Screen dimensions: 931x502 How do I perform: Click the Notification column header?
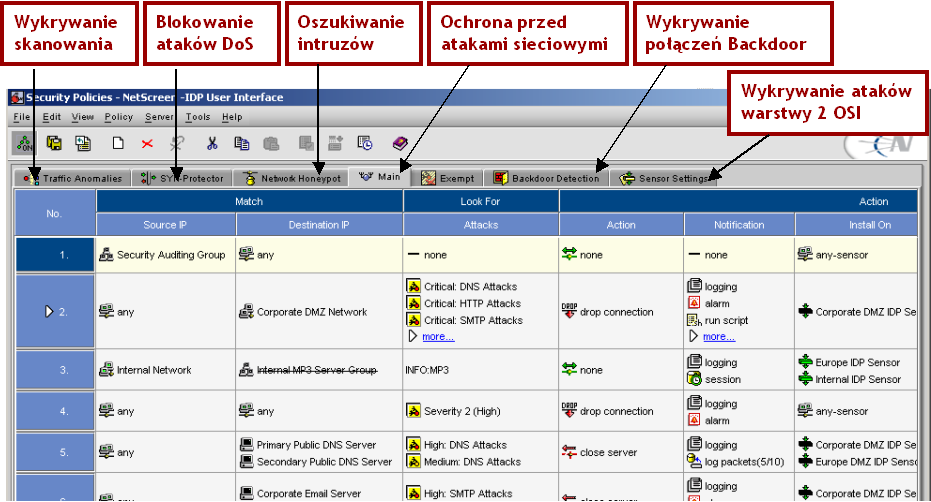[739, 225]
